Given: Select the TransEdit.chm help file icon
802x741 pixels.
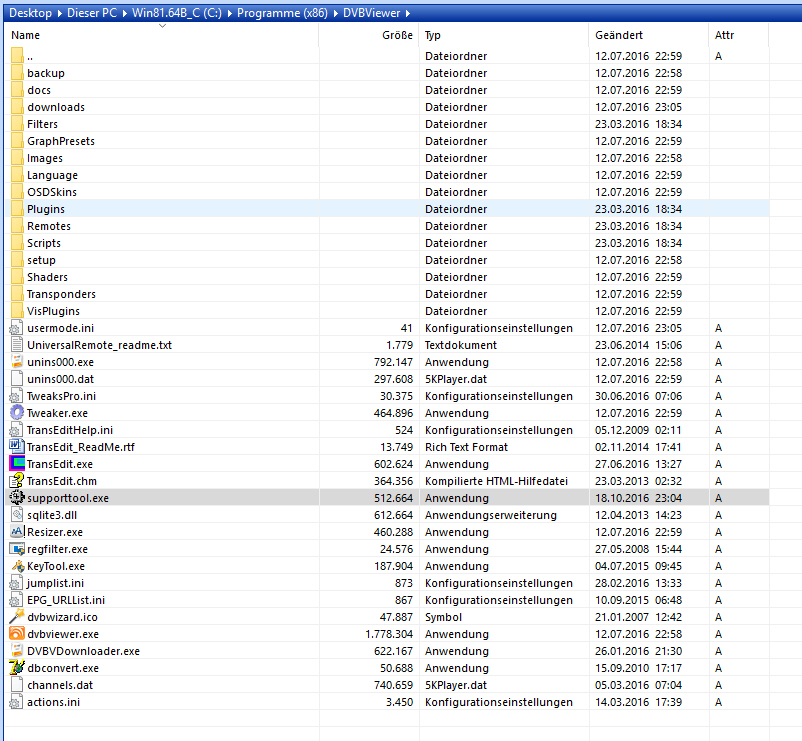Looking at the screenshot, I should (16, 481).
